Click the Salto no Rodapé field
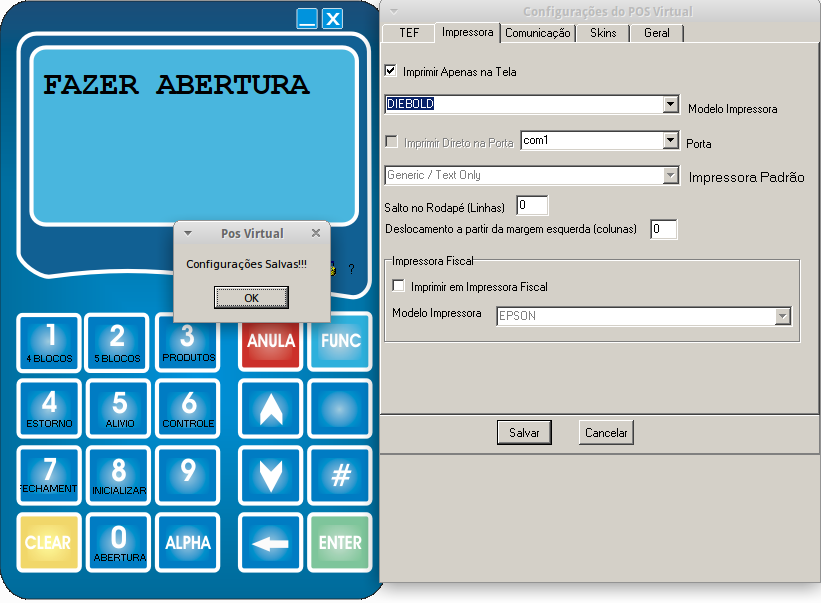 click(x=532, y=206)
